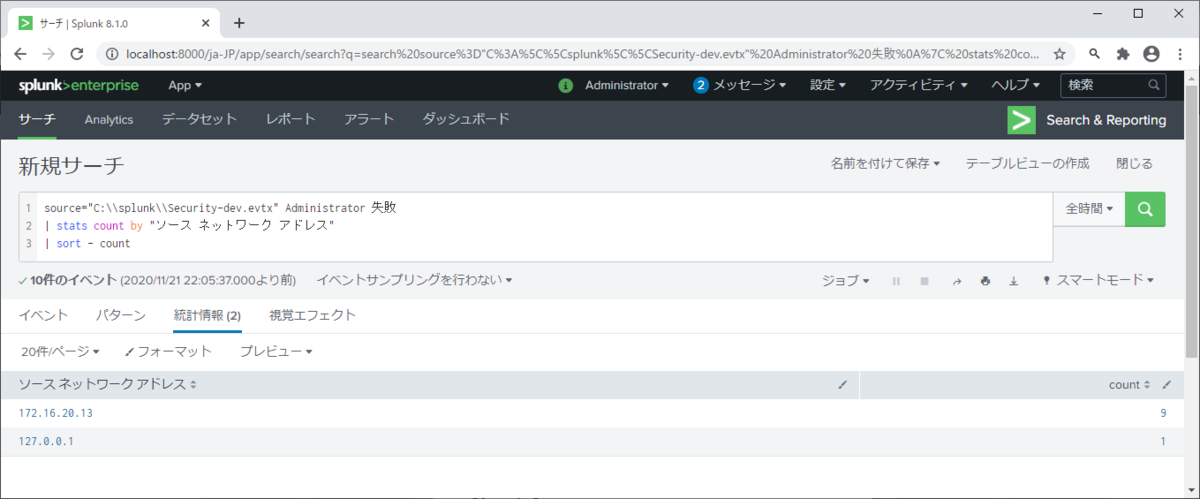Click the 172.16.20.13 address cell

pos(56,413)
